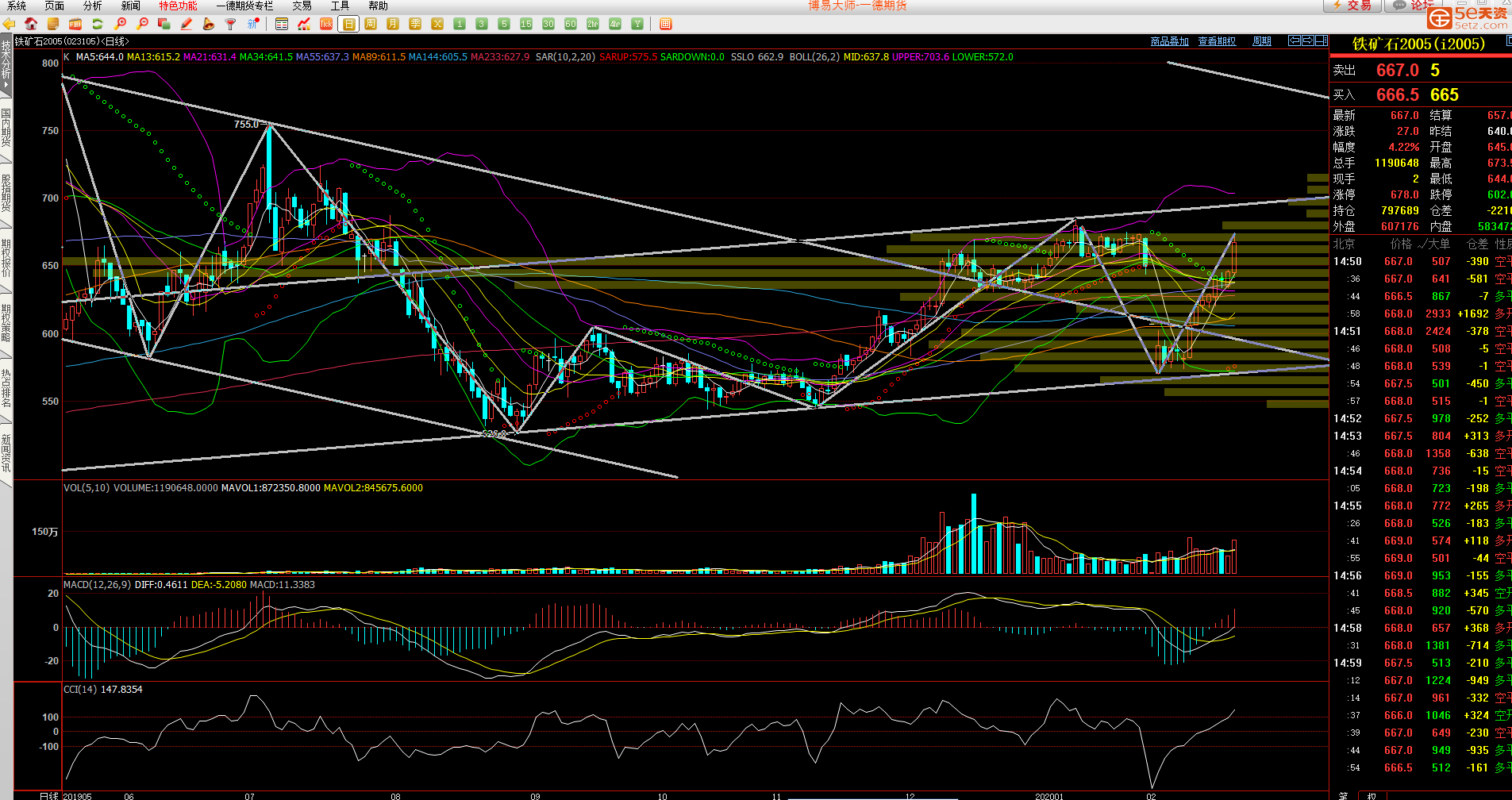
Task: Zoom in with the plus magnifier icon
Action: [121, 24]
